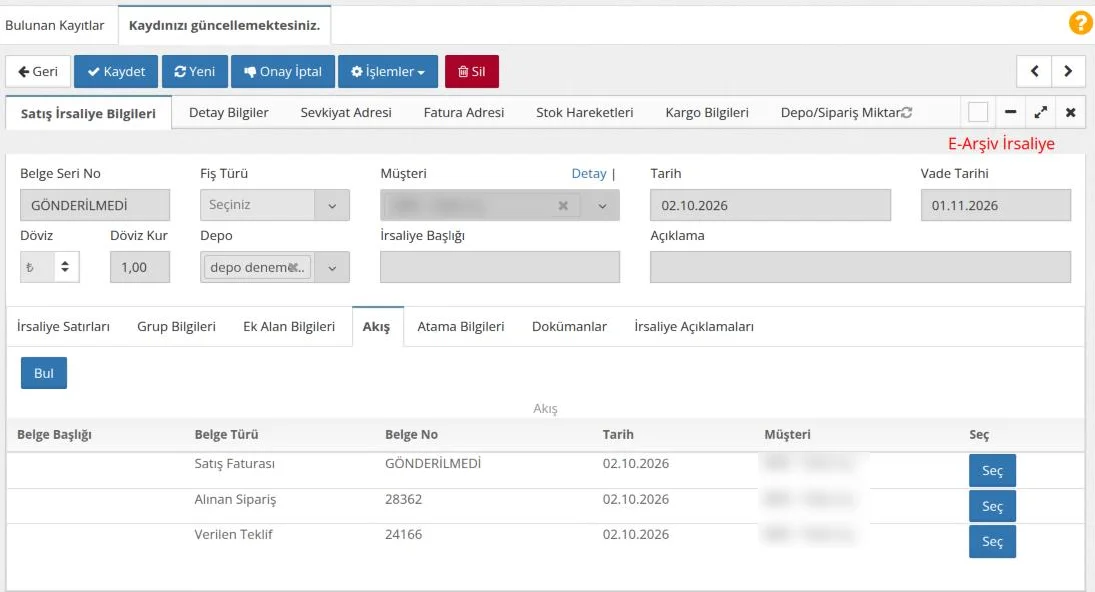Click the Belge Seri No field
1095x592 pixels.
click(95, 205)
